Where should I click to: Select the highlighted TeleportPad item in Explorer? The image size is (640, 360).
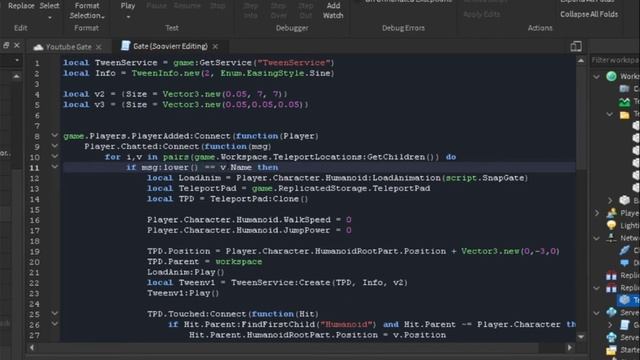tap(628, 300)
